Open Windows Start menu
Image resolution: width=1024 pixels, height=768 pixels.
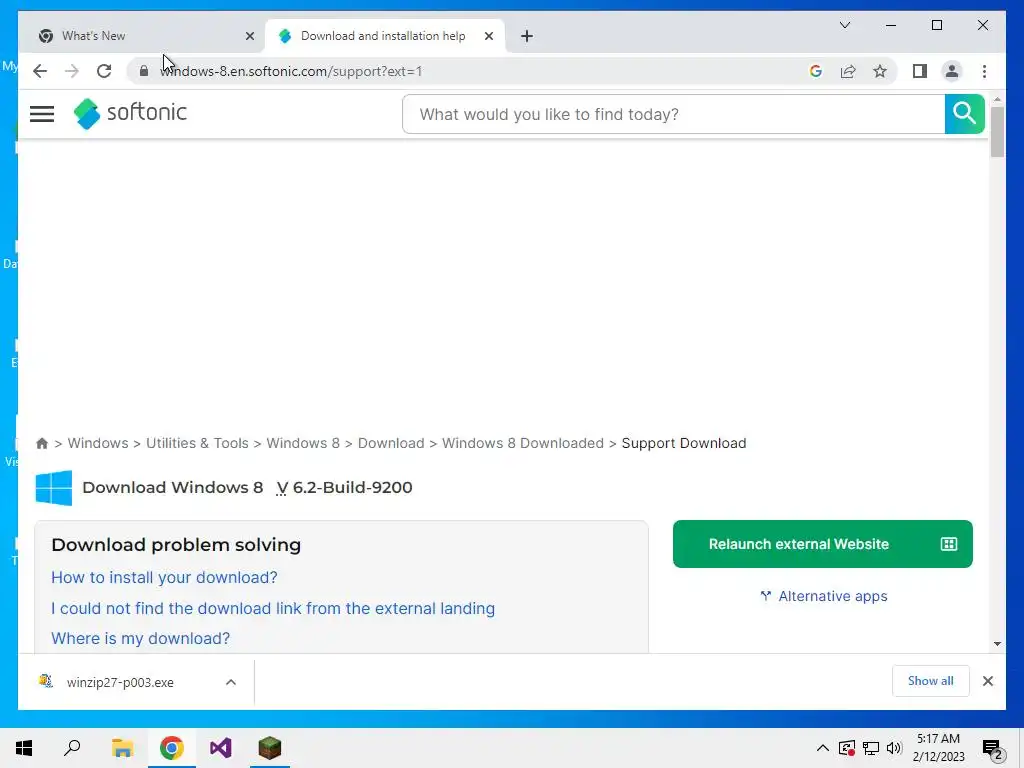point(24,748)
